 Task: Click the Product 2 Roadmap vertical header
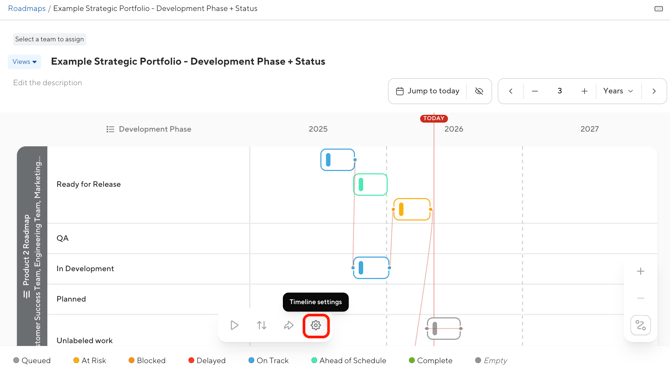click(26, 250)
